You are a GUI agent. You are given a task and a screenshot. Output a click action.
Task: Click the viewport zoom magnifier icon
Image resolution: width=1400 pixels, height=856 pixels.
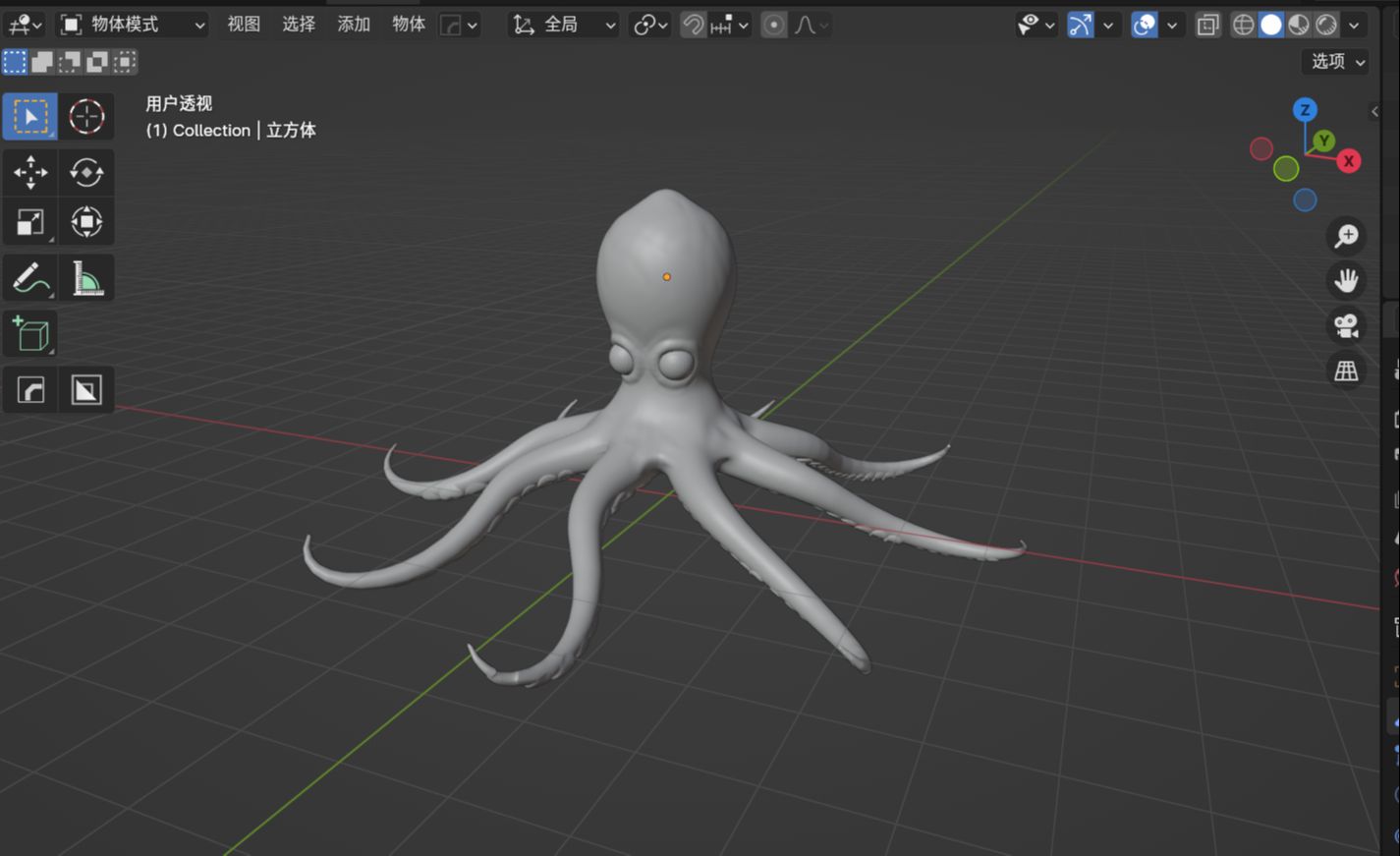[1346, 236]
